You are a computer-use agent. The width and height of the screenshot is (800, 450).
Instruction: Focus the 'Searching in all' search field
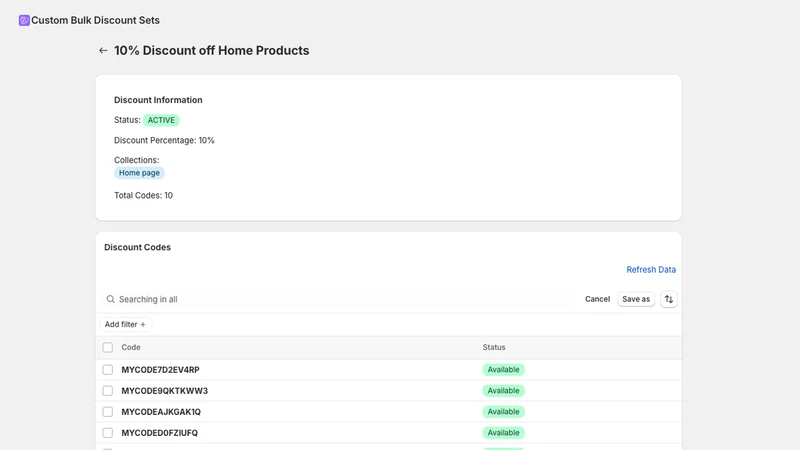[337, 299]
